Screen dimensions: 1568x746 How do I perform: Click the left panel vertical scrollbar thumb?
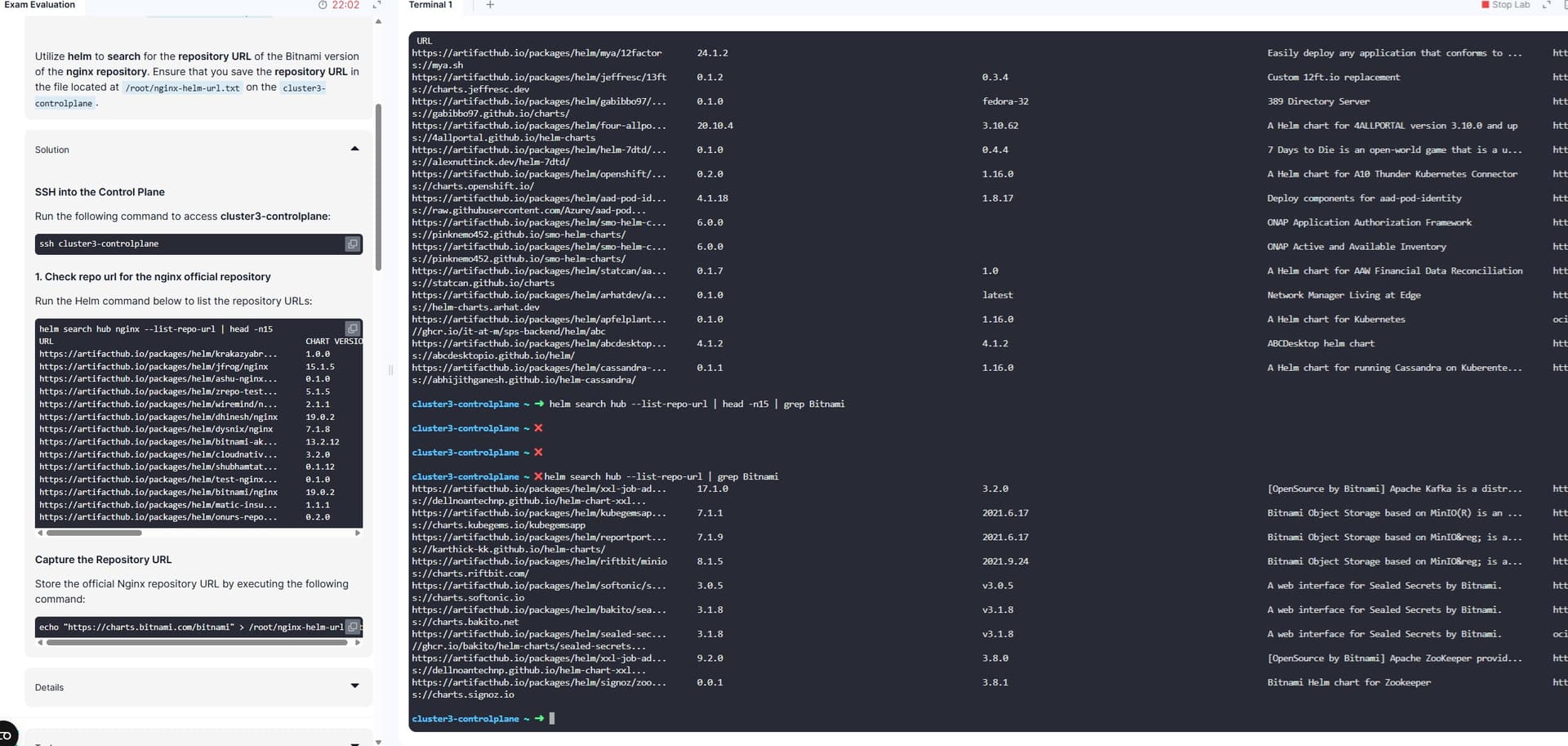click(378, 186)
